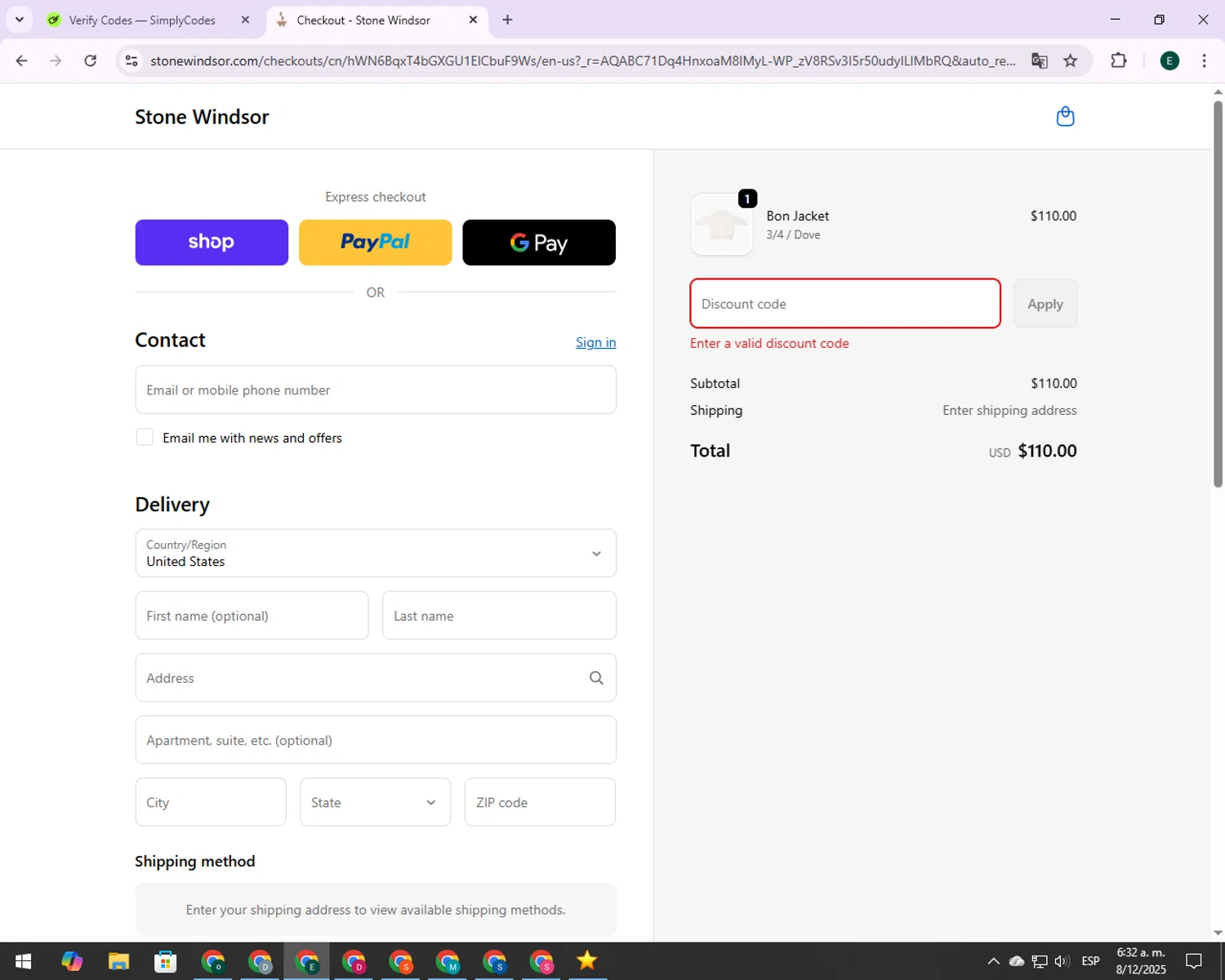Click the ZIP code field
This screenshot has width=1225, height=980.
click(540, 802)
